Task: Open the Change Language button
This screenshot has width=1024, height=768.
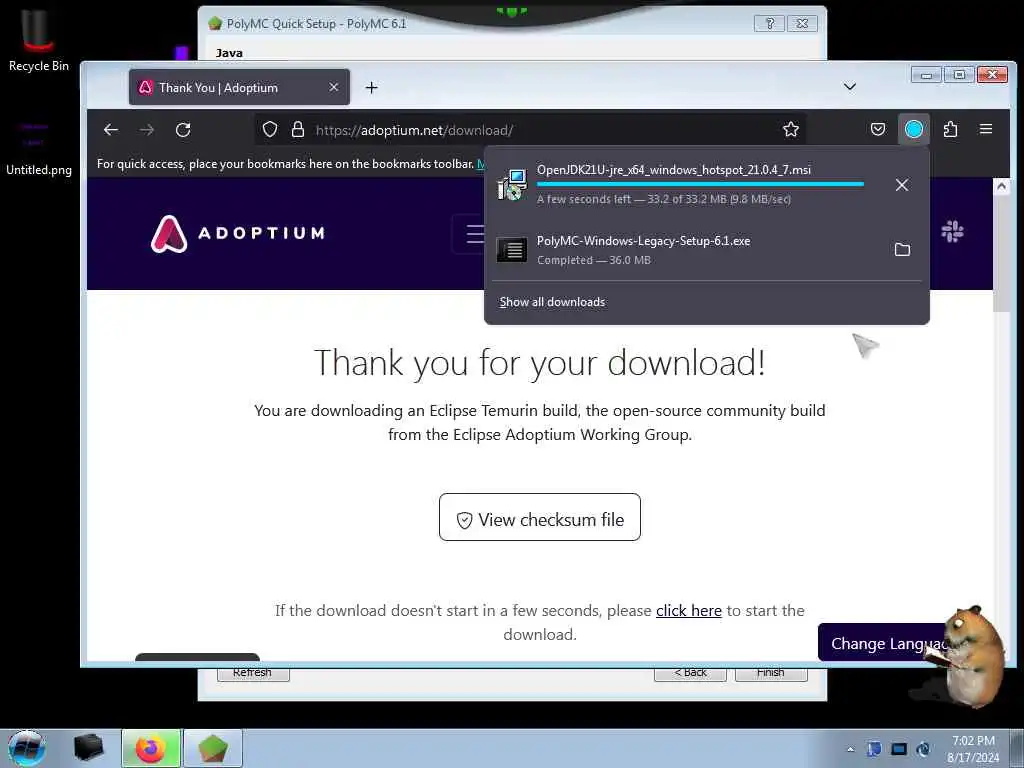Action: [x=882, y=643]
